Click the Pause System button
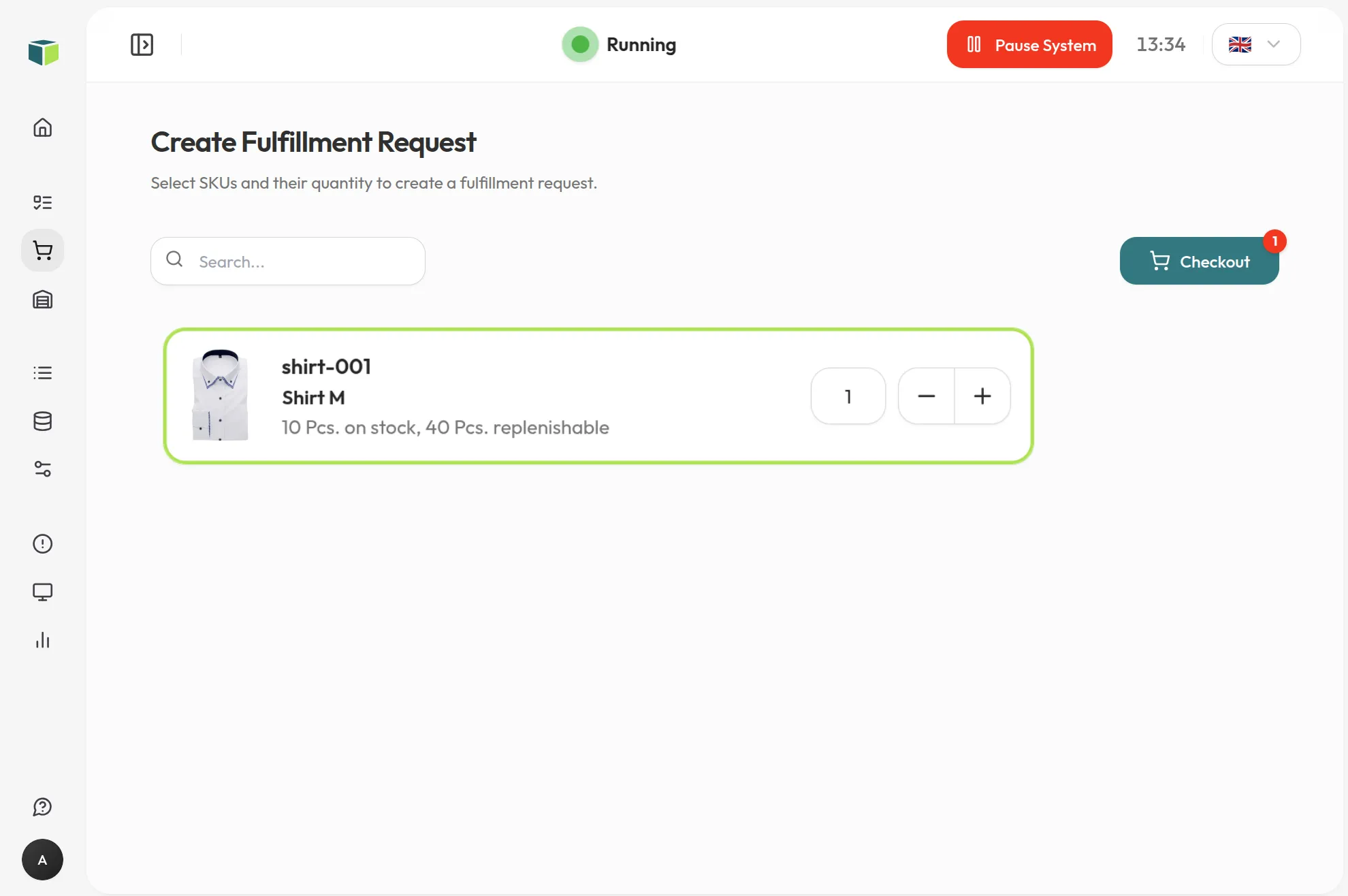 tap(1029, 44)
